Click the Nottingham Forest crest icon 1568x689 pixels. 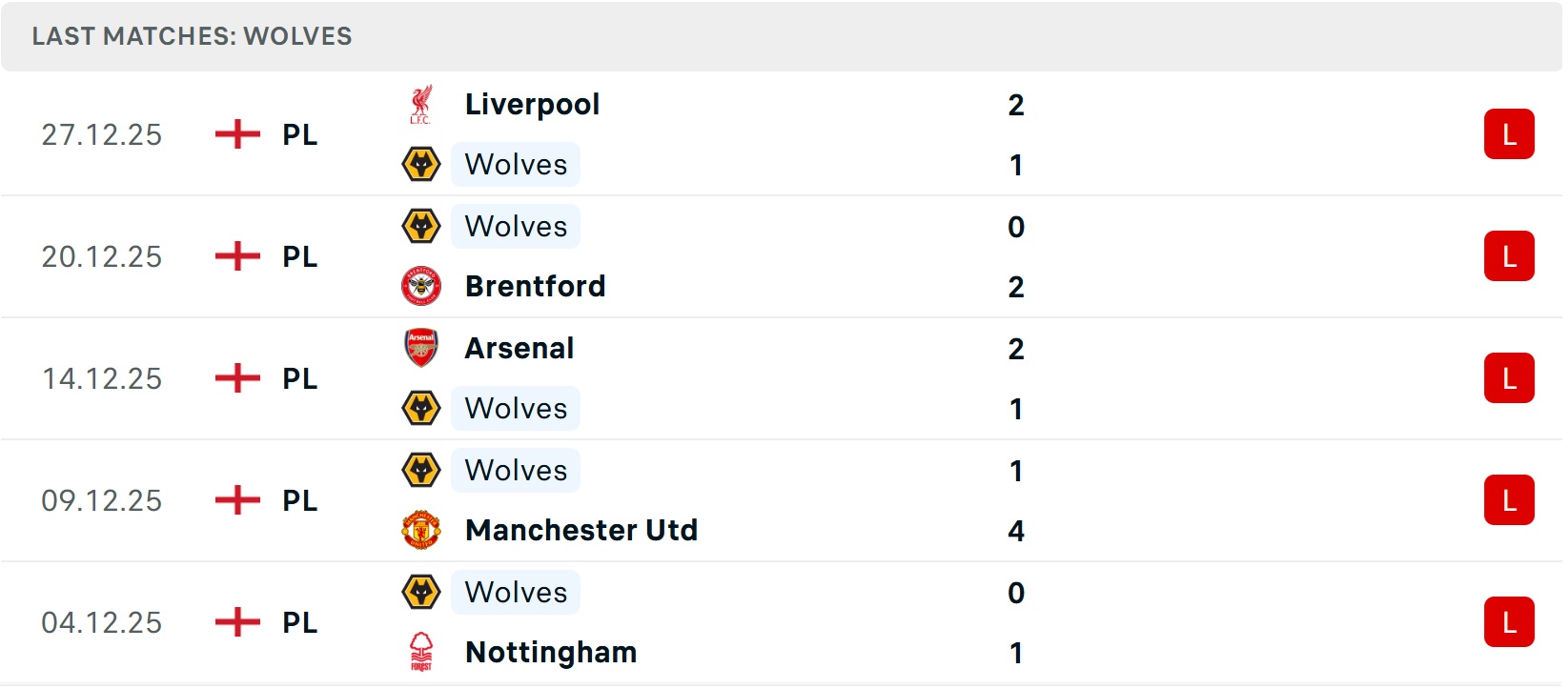point(420,652)
